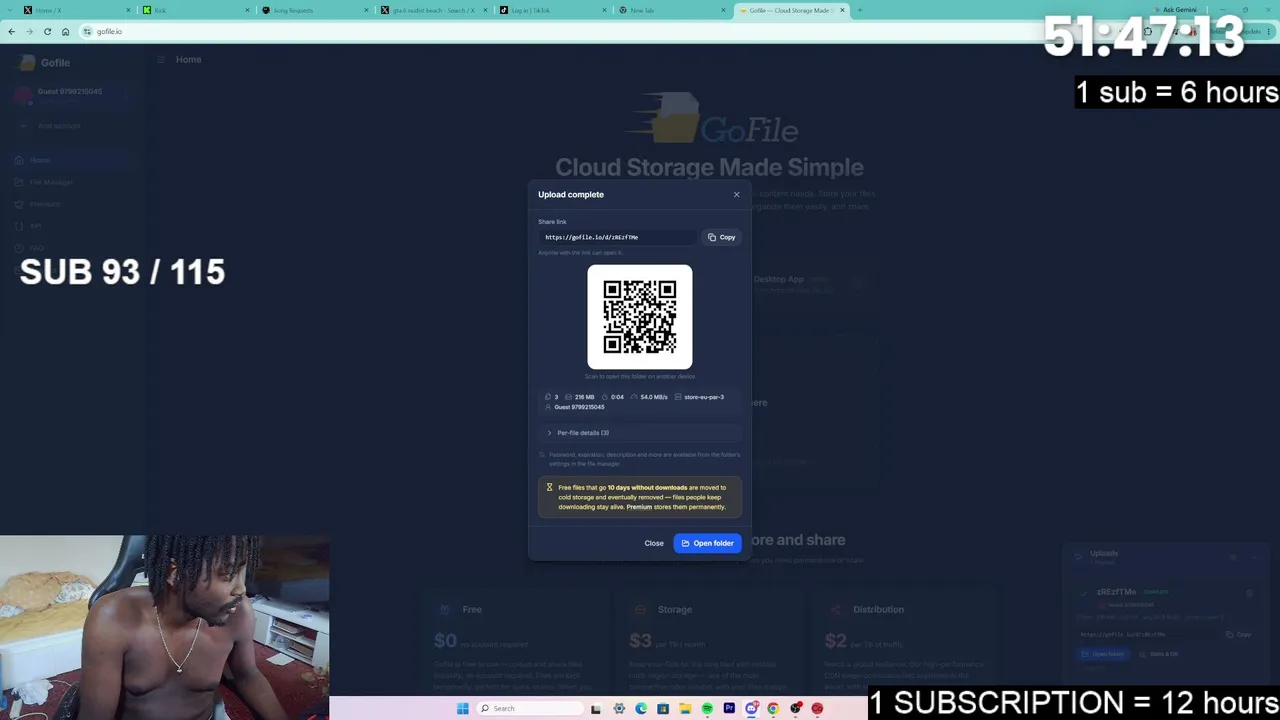
Task: Open Spotify from the taskbar
Action: point(707,709)
